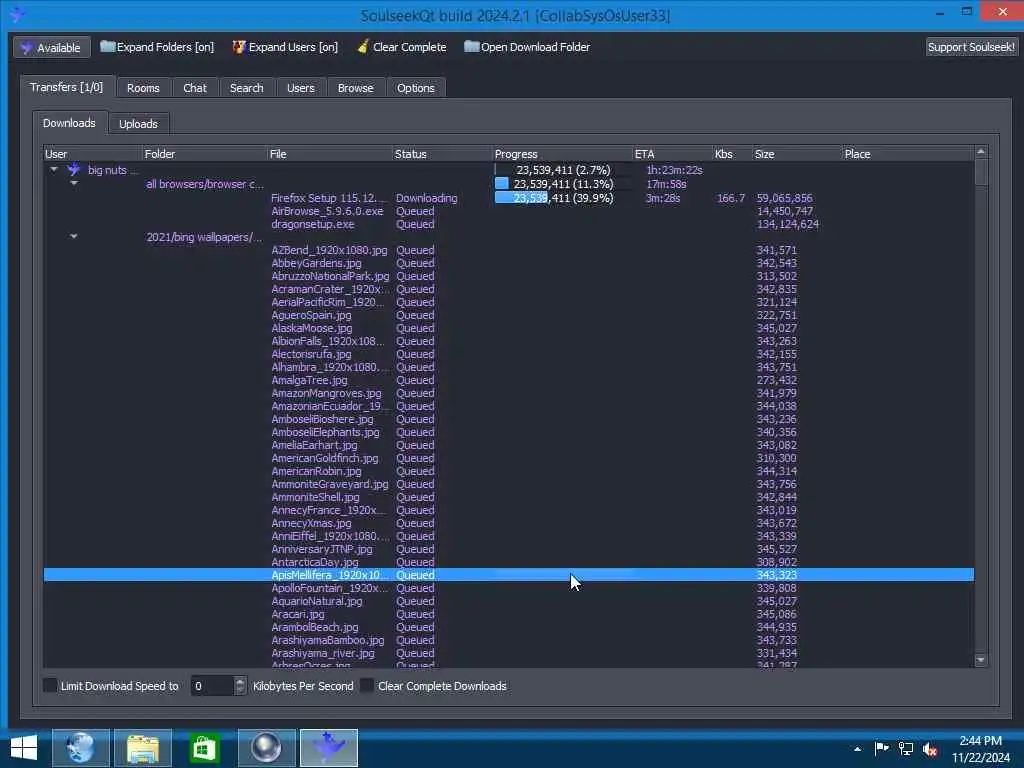Select the Firefox Setup 115.12 file row
The width and height of the screenshot is (1024, 768).
tap(508, 198)
